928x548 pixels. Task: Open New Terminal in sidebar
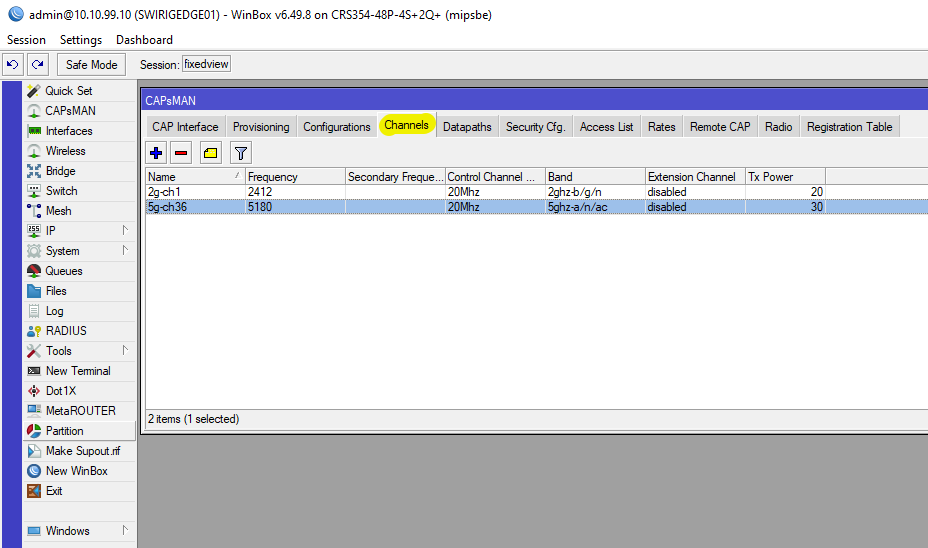point(78,371)
